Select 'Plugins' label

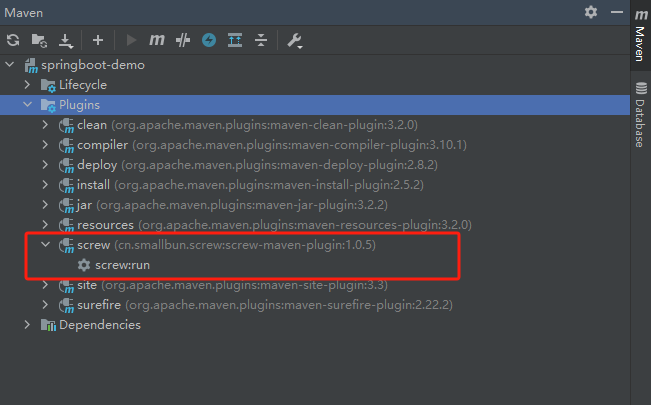click(79, 105)
